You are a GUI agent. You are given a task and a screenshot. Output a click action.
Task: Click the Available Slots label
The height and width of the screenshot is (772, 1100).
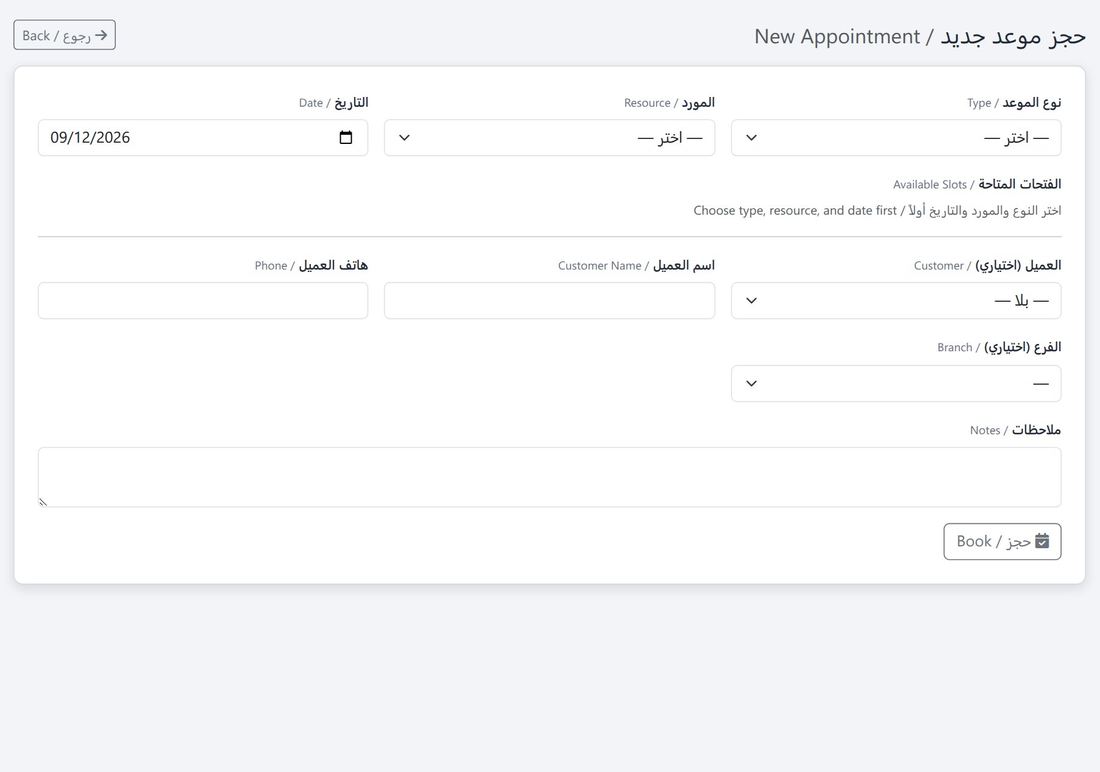pyautogui.click(x=977, y=185)
